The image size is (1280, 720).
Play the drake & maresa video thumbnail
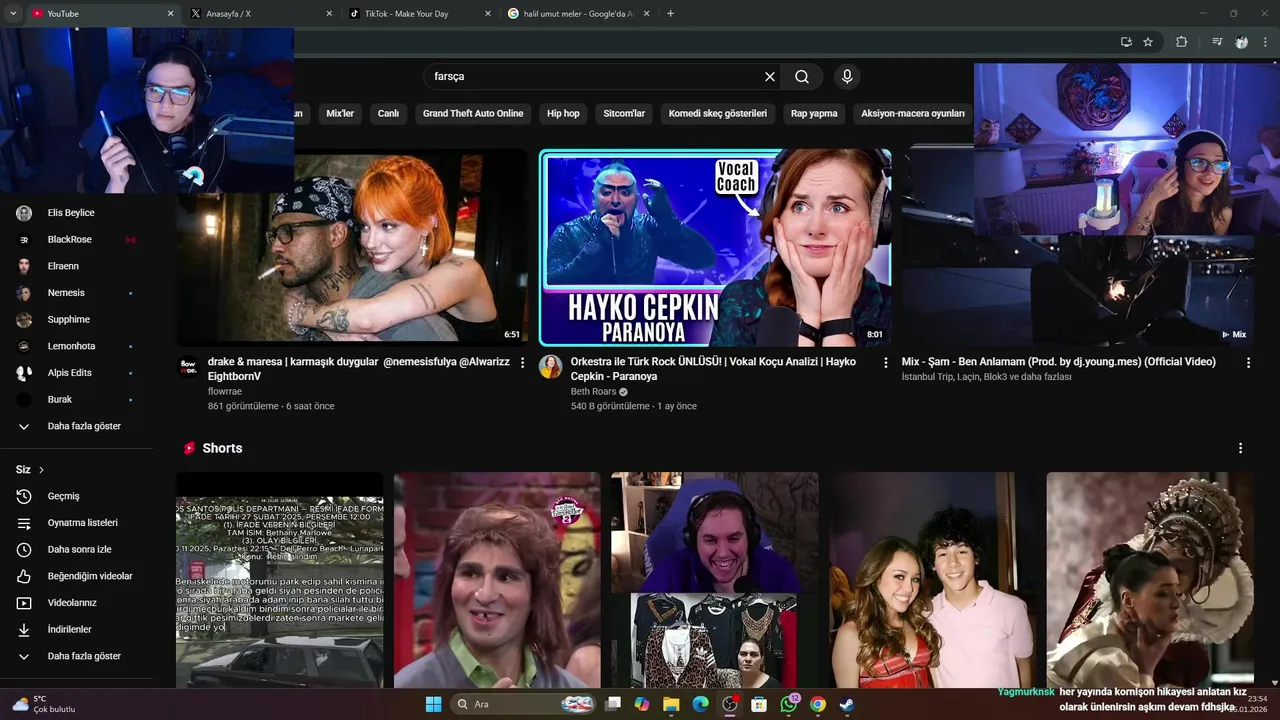coord(352,247)
